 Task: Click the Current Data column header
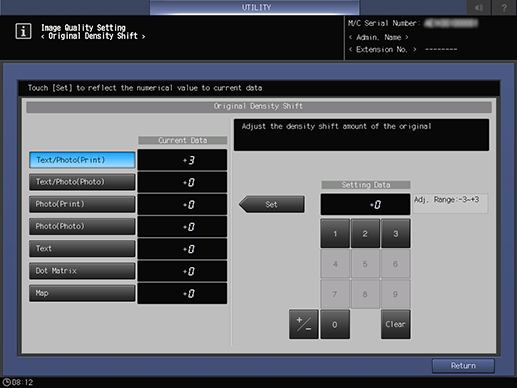(x=183, y=140)
